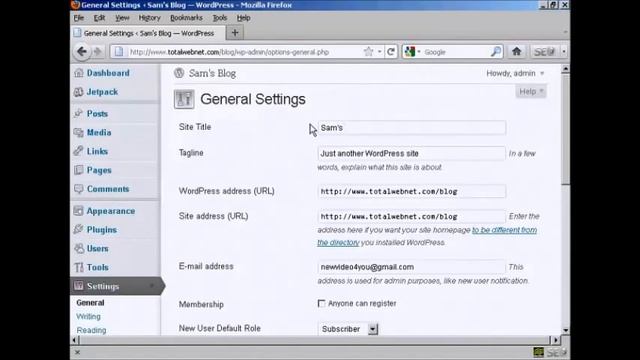Image resolution: width=640 pixels, height=360 pixels.
Task: Open the View menu
Action: 122,18
